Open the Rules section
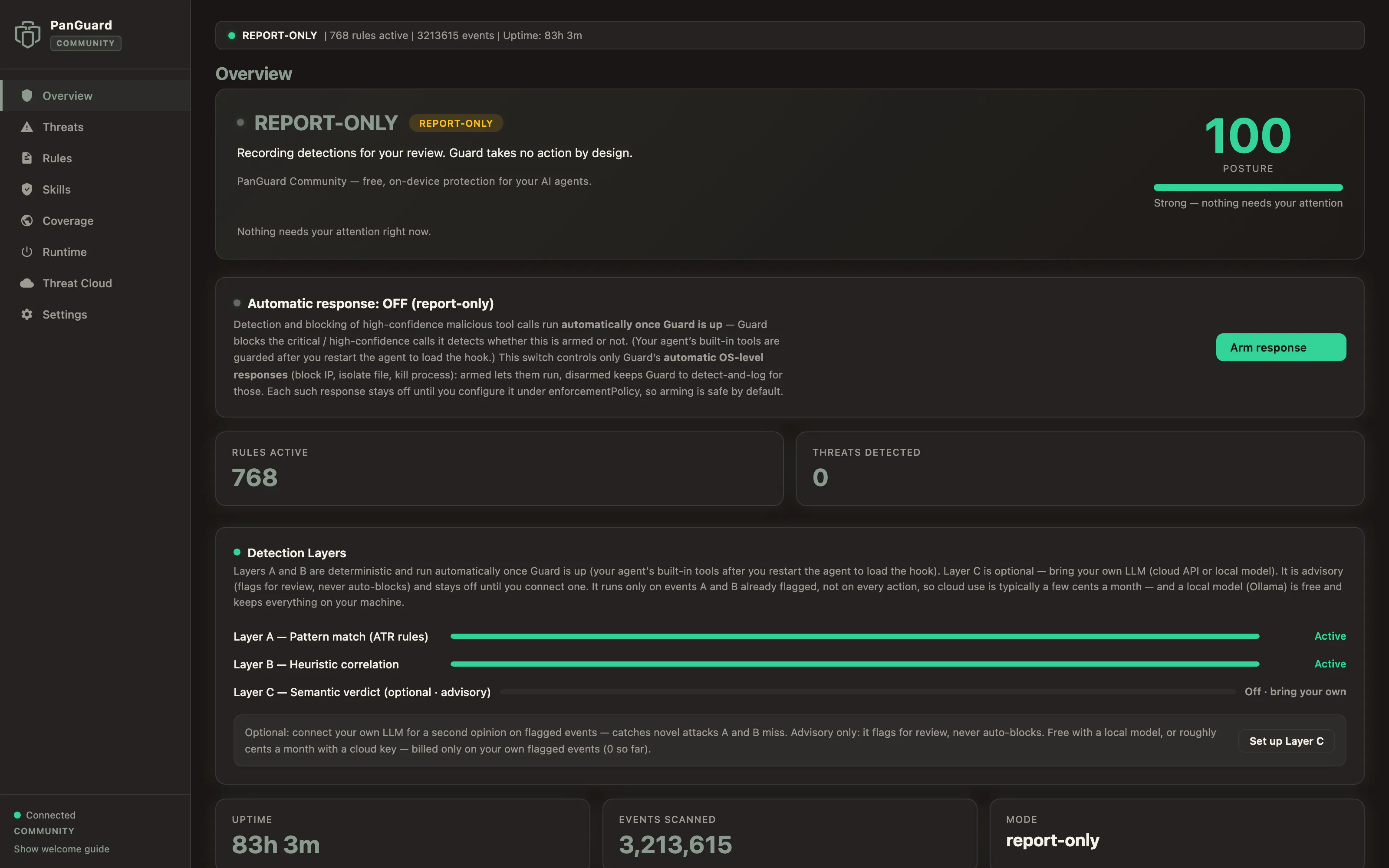Viewport: 1389px width, 868px height. [x=95, y=158]
